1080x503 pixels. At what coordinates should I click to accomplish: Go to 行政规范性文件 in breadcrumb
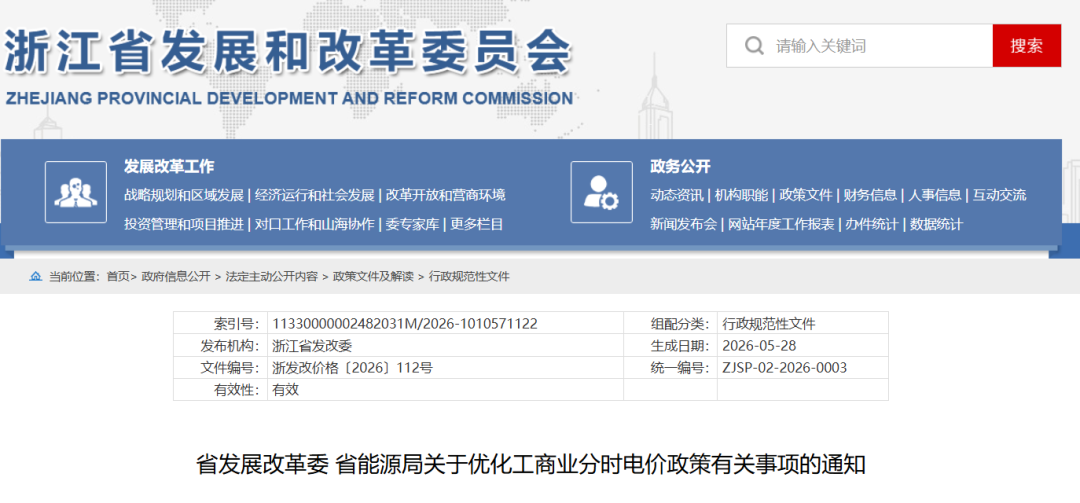coord(469,276)
